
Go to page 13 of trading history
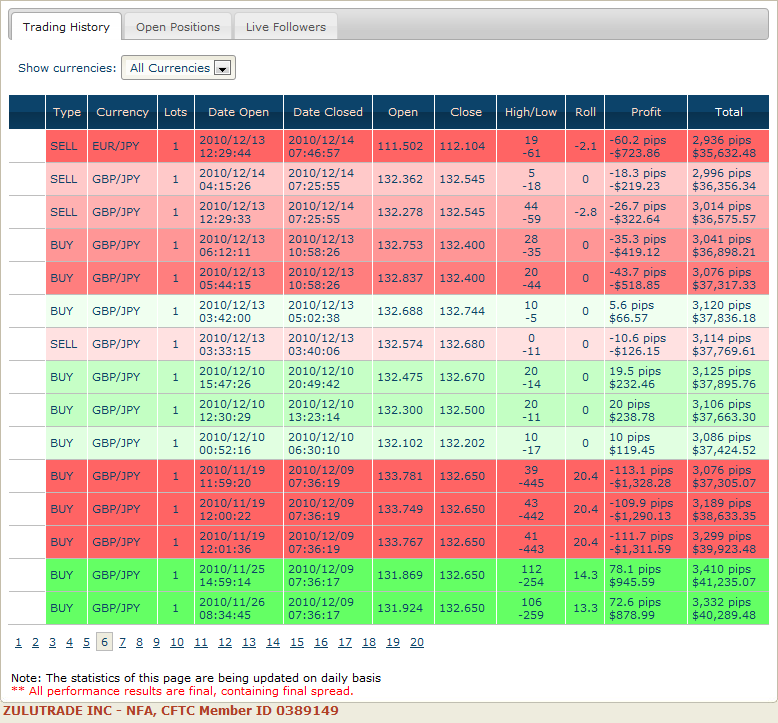(x=249, y=642)
